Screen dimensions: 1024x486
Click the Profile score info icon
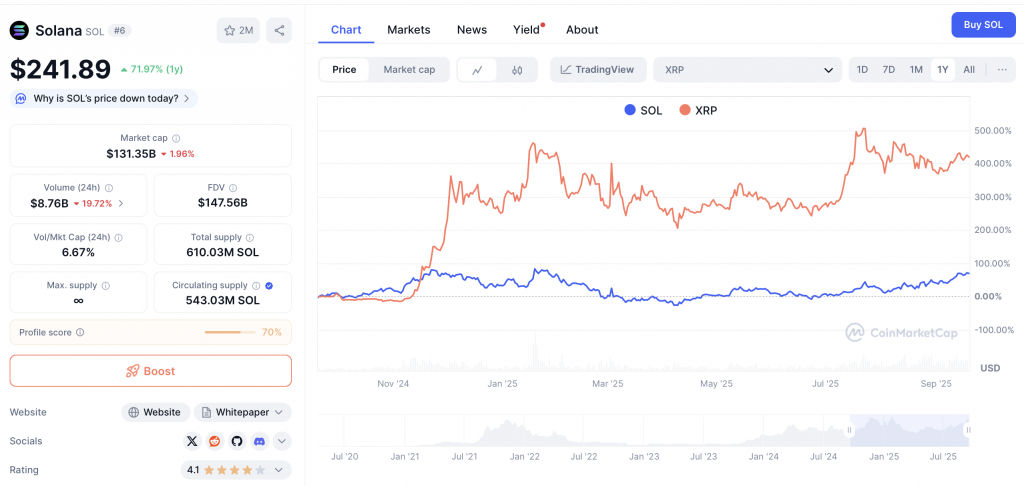coord(80,332)
